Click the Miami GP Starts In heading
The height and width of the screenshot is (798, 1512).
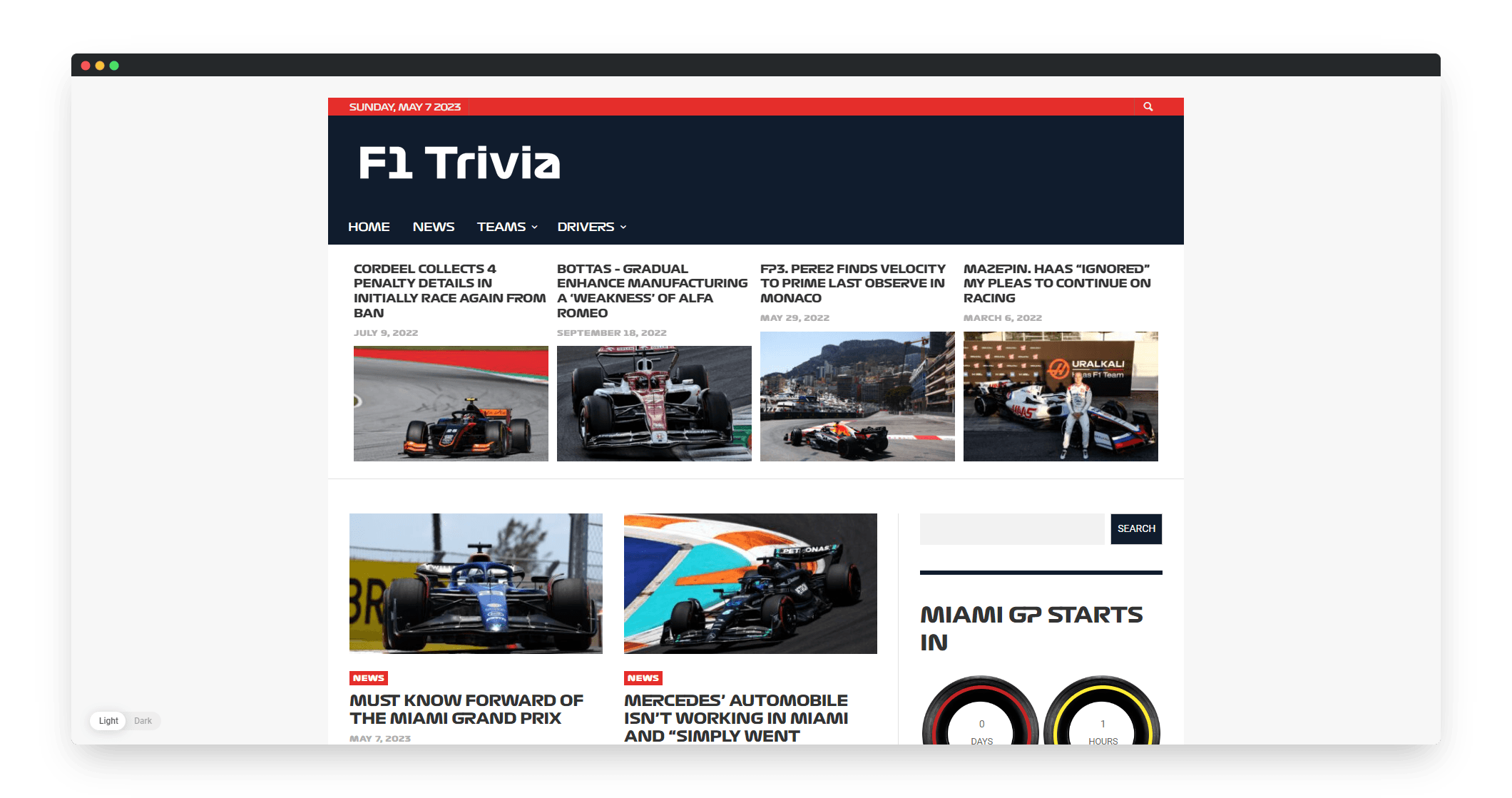[x=1031, y=628]
